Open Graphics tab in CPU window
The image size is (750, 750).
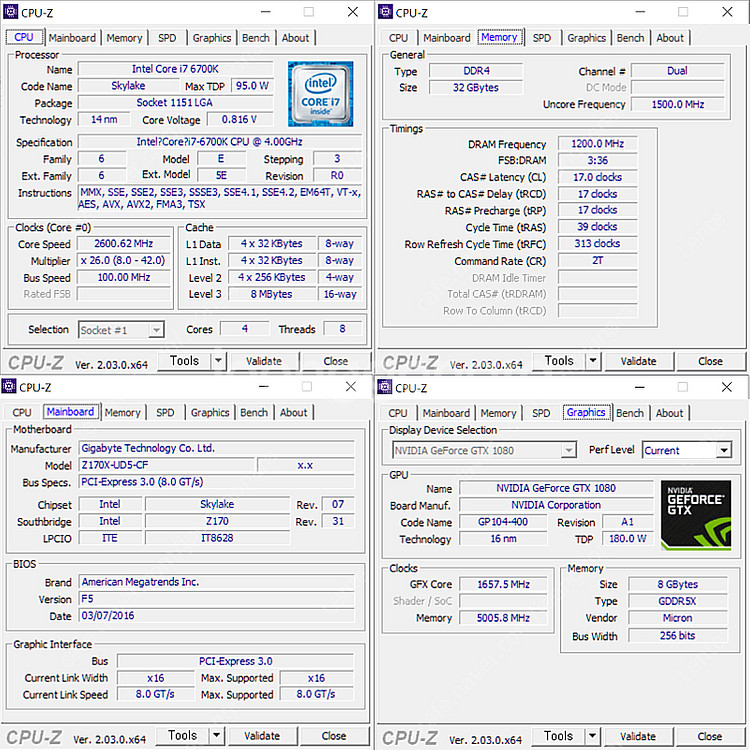point(212,38)
